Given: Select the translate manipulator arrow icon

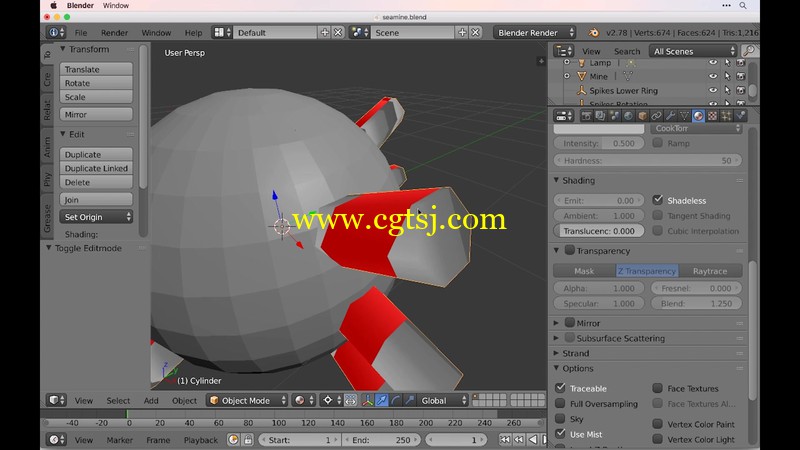Looking at the screenshot, I should [382, 401].
